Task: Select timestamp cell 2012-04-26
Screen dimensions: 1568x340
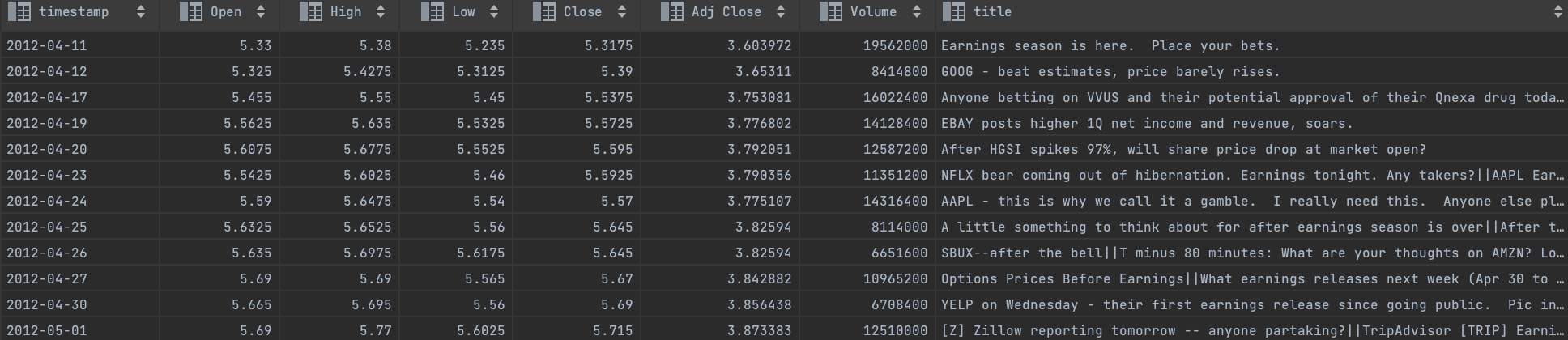Action: click(x=47, y=253)
